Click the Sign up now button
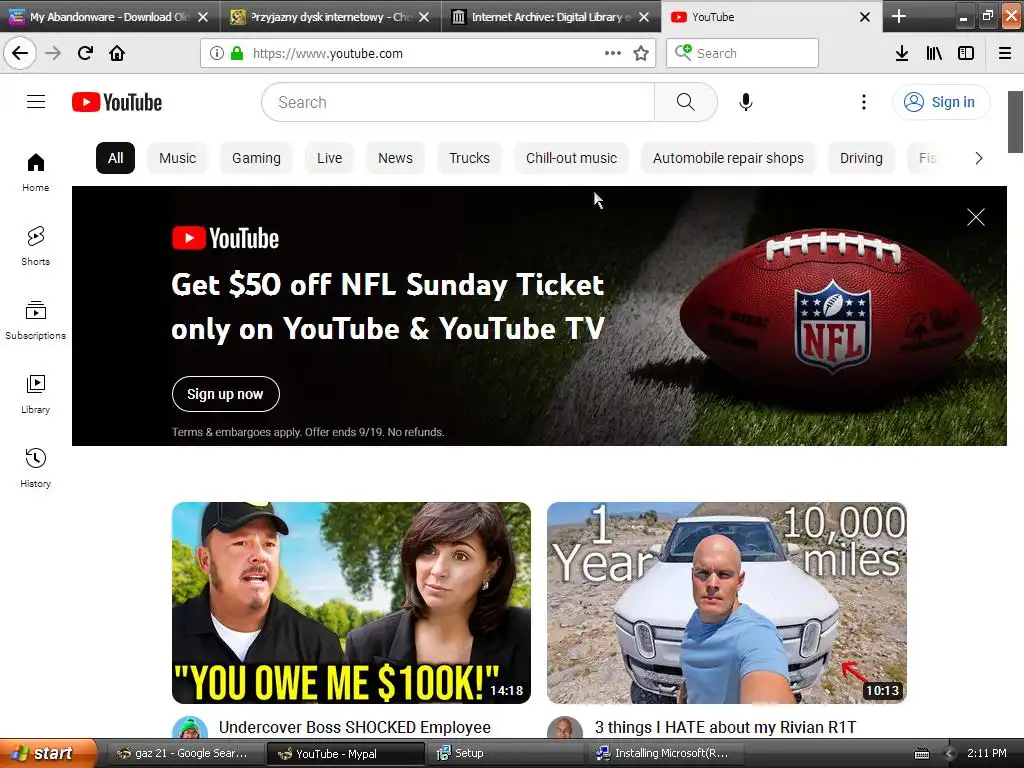 click(x=225, y=394)
